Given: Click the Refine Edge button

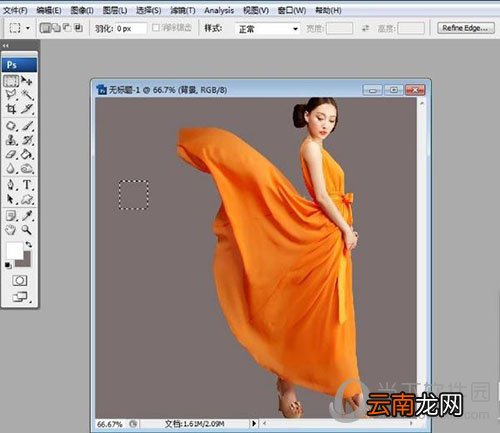Looking at the screenshot, I should pyautogui.click(x=466, y=28).
